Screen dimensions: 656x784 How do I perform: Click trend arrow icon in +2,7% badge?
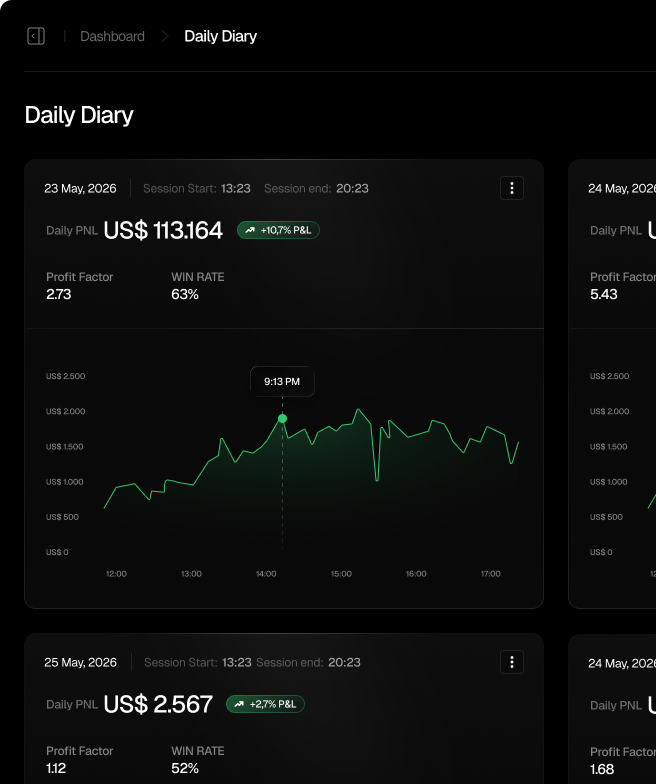(238, 704)
